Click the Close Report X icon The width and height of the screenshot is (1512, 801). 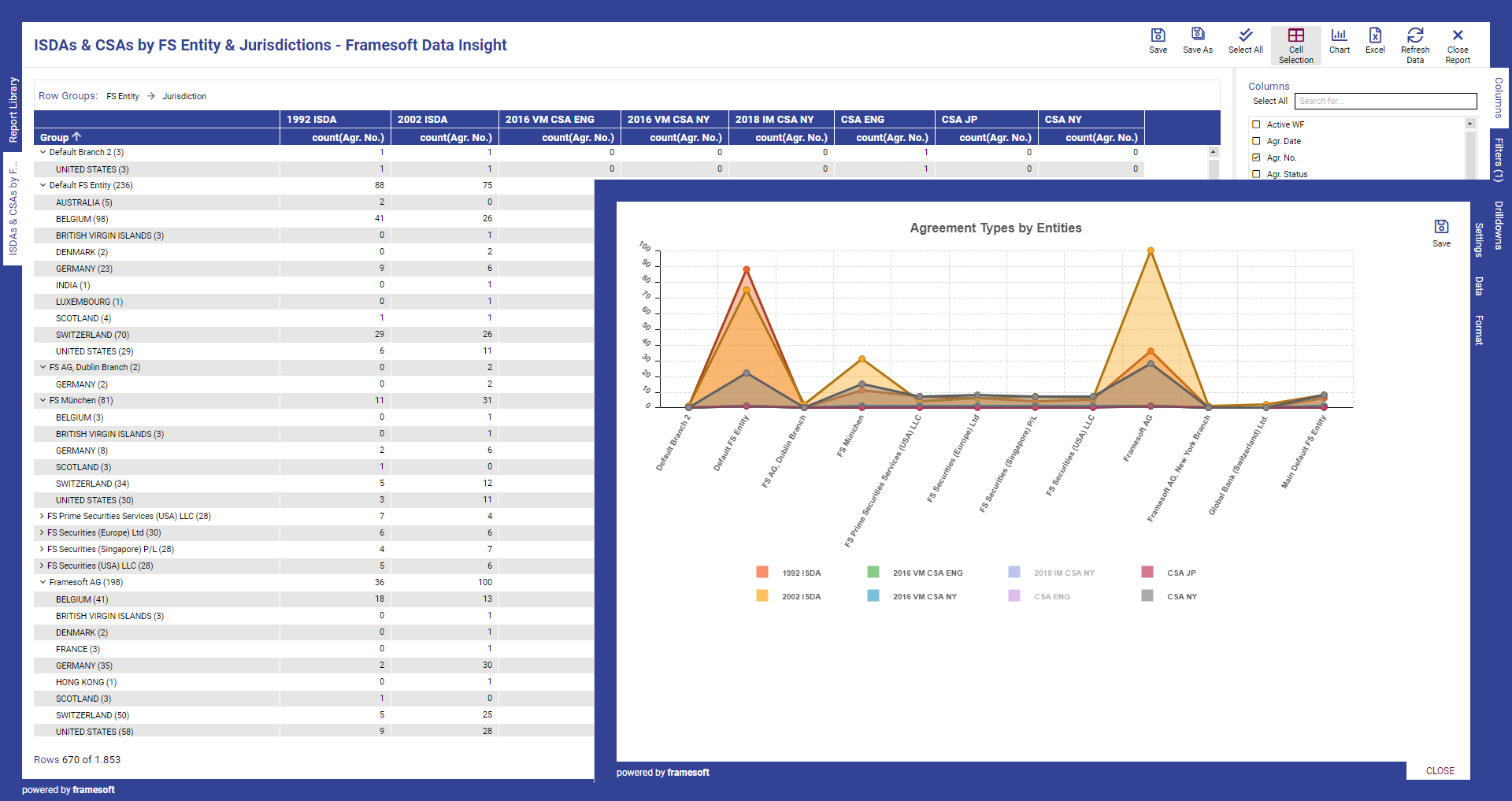click(x=1458, y=35)
